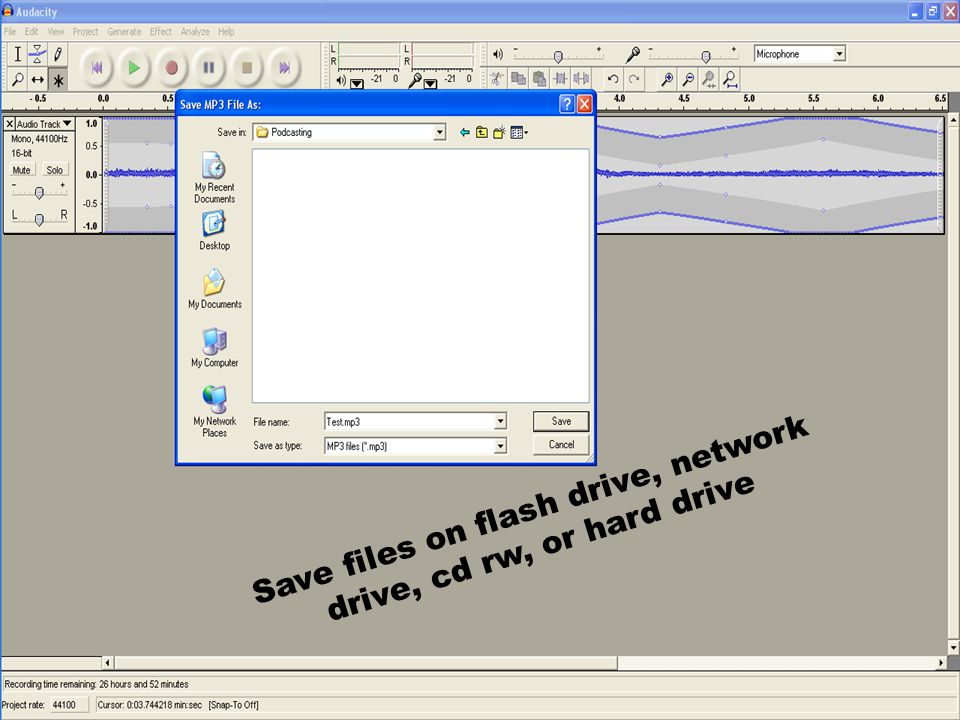This screenshot has width=960, height=720.
Task: Skip to end of track
Action: pos(285,67)
